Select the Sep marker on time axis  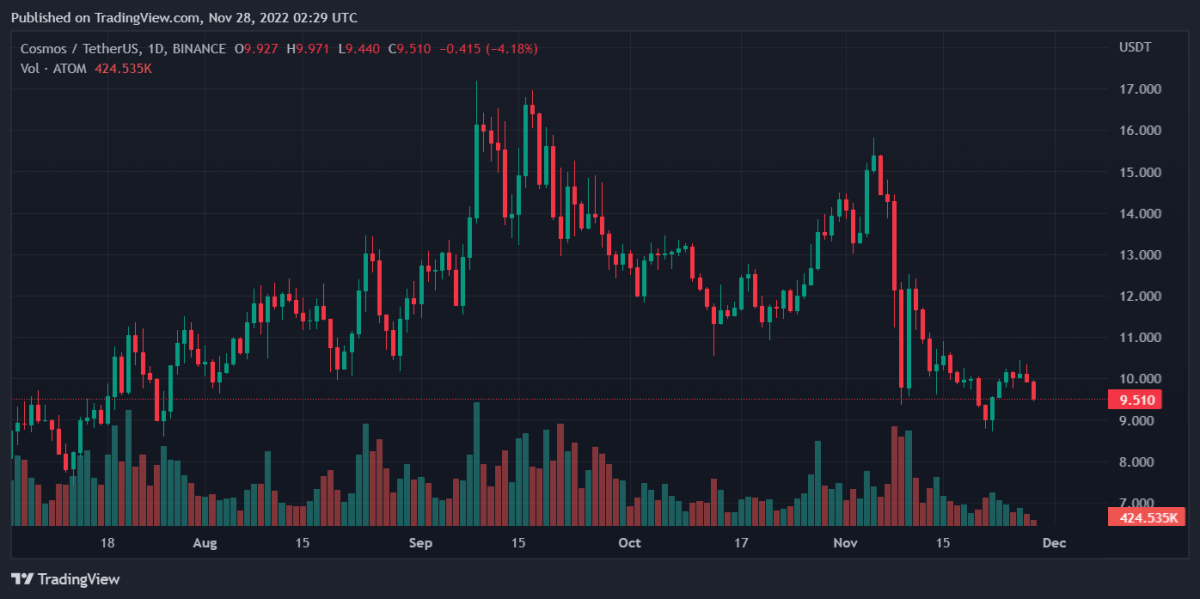[421, 543]
